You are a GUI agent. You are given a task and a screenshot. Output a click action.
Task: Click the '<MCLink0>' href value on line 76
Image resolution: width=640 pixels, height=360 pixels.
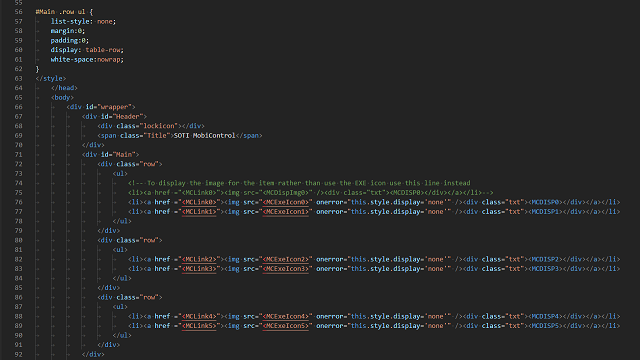[x=199, y=202]
